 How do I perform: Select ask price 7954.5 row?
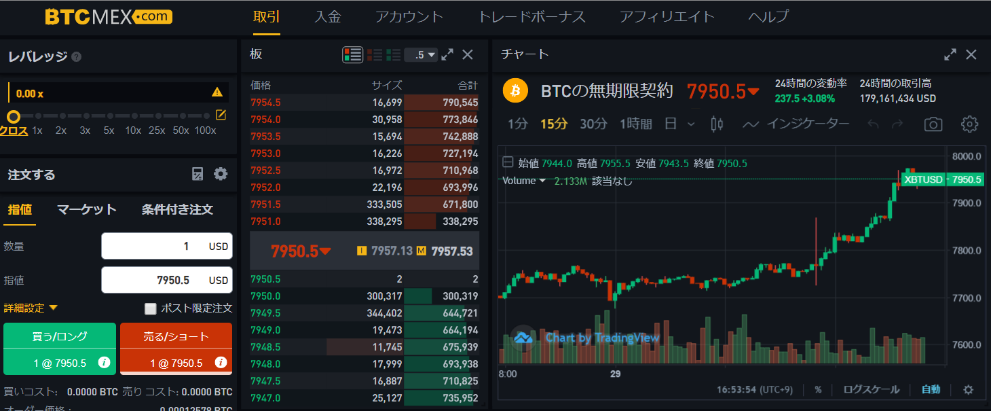pyautogui.click(x=365, y=102)
